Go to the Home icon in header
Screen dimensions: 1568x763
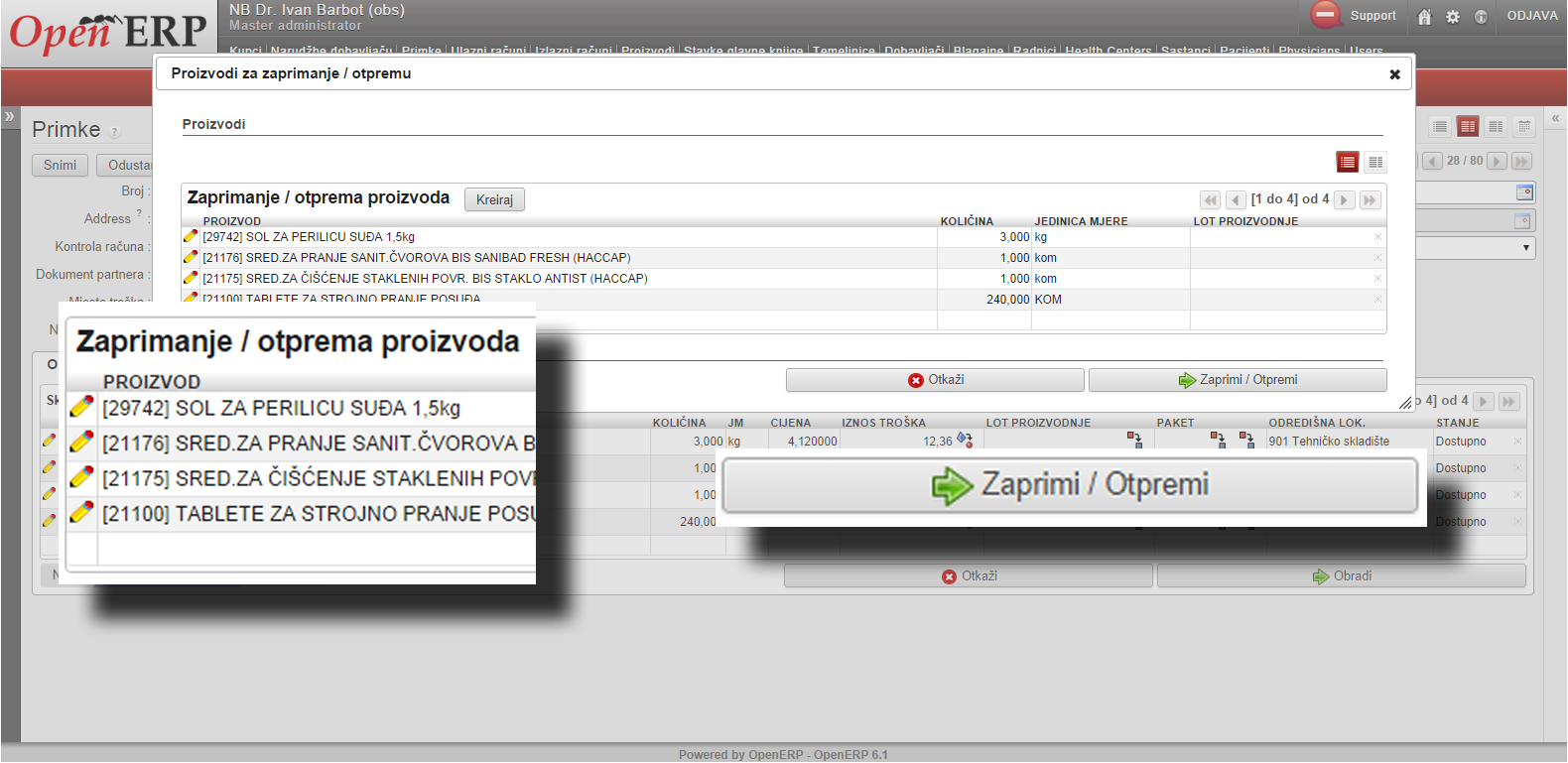pos(1425,17)
